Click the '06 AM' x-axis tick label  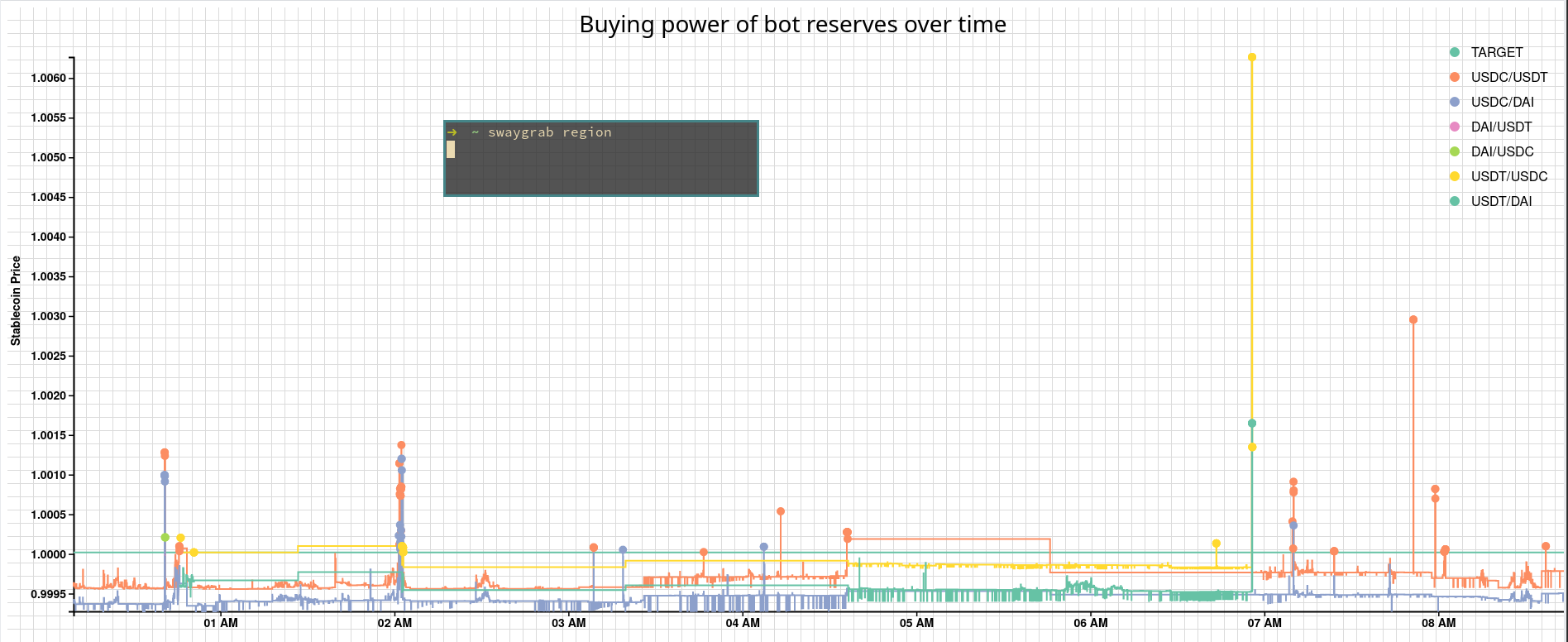1091,623
